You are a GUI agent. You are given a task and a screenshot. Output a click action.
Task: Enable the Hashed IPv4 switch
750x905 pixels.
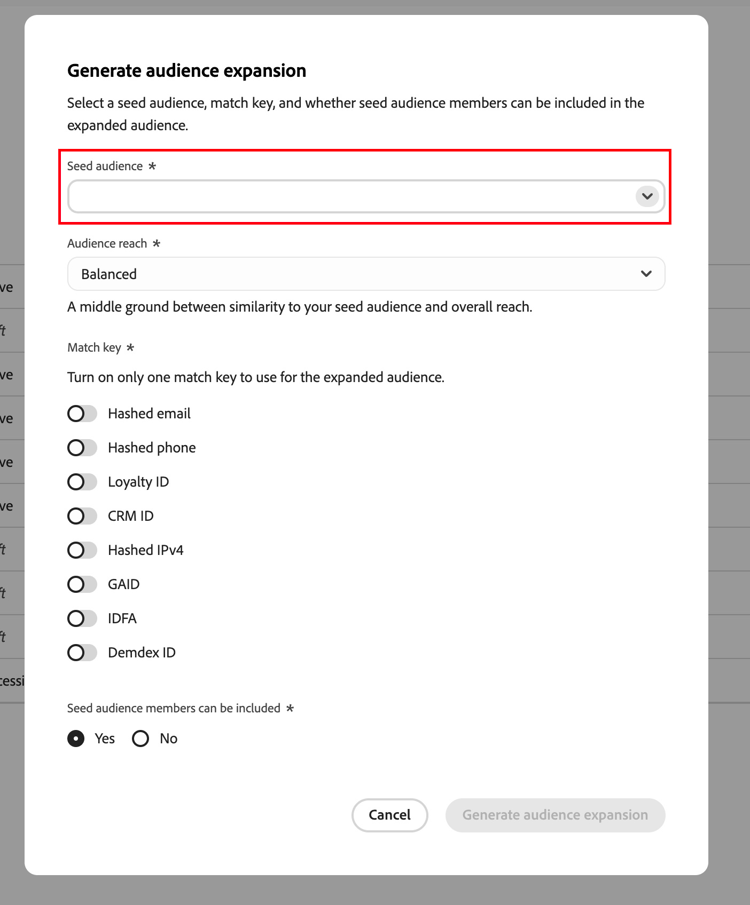82,550
